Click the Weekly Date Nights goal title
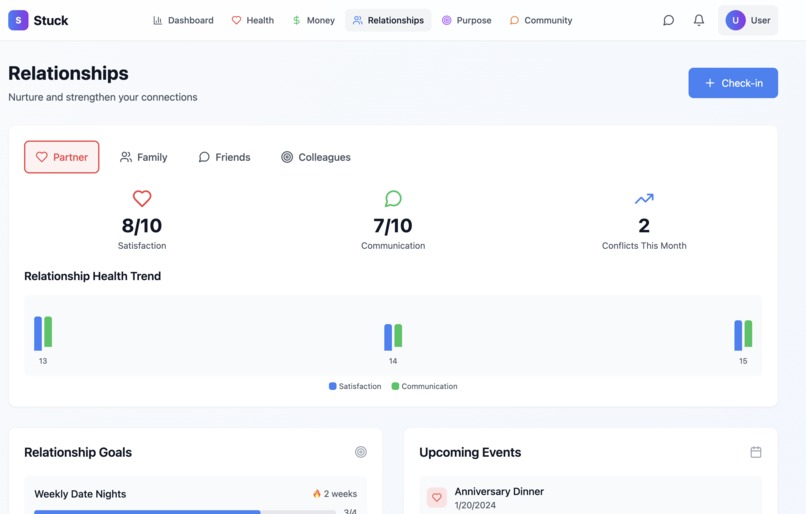Viewport: 806px width, 514px height. [80, 494]
